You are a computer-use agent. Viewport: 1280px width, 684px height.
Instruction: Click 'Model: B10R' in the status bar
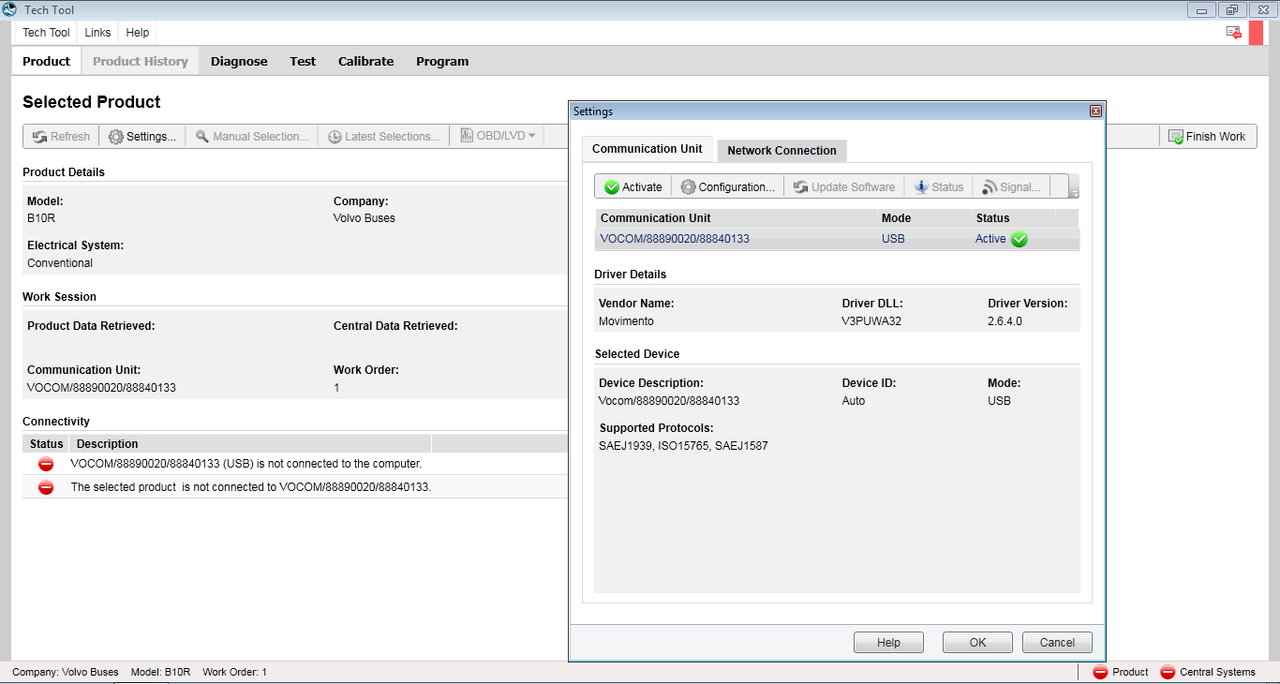pos(160,672)
